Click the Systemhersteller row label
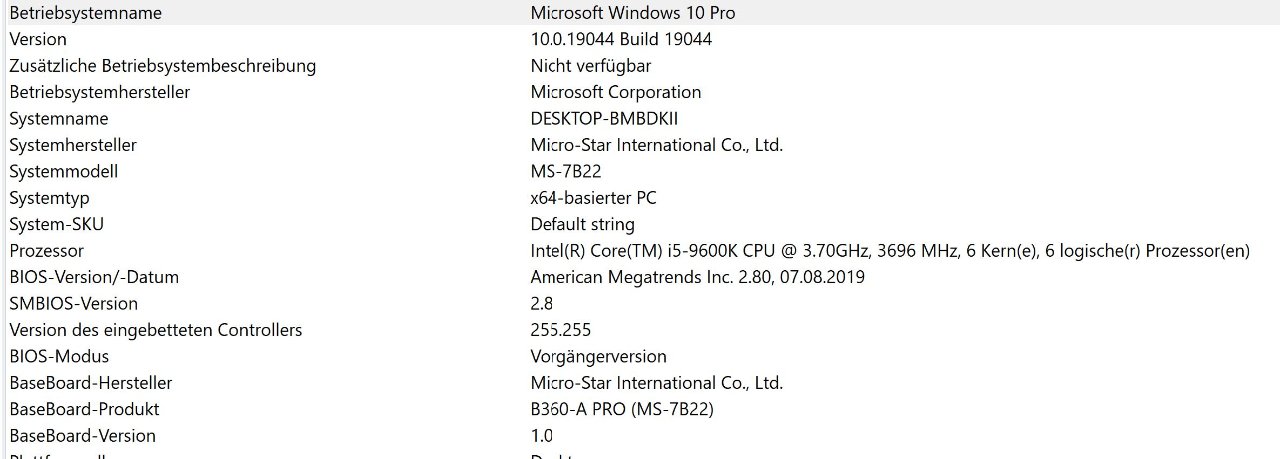The image size is (1280, 459). click(x=73, y=145)
